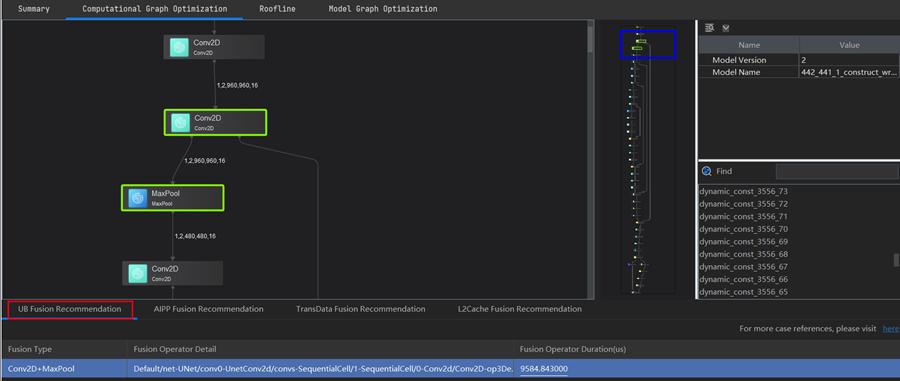Click the Name column header
The height and width of the screenshot is (381, 900).
point(749,45)
